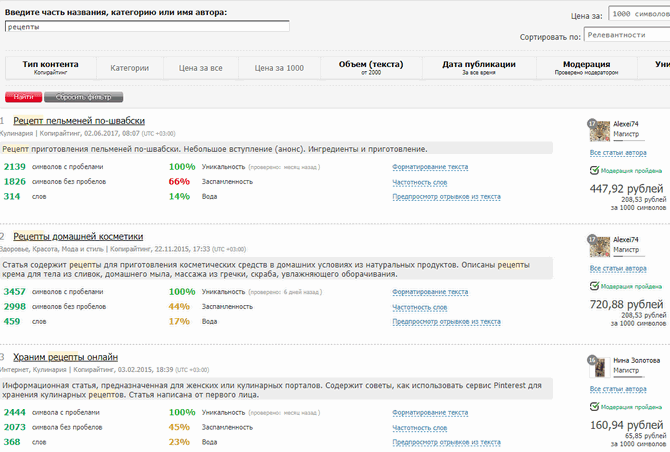
Task: Click the 2139 символов с пробелами value
Action: (15, 167)
